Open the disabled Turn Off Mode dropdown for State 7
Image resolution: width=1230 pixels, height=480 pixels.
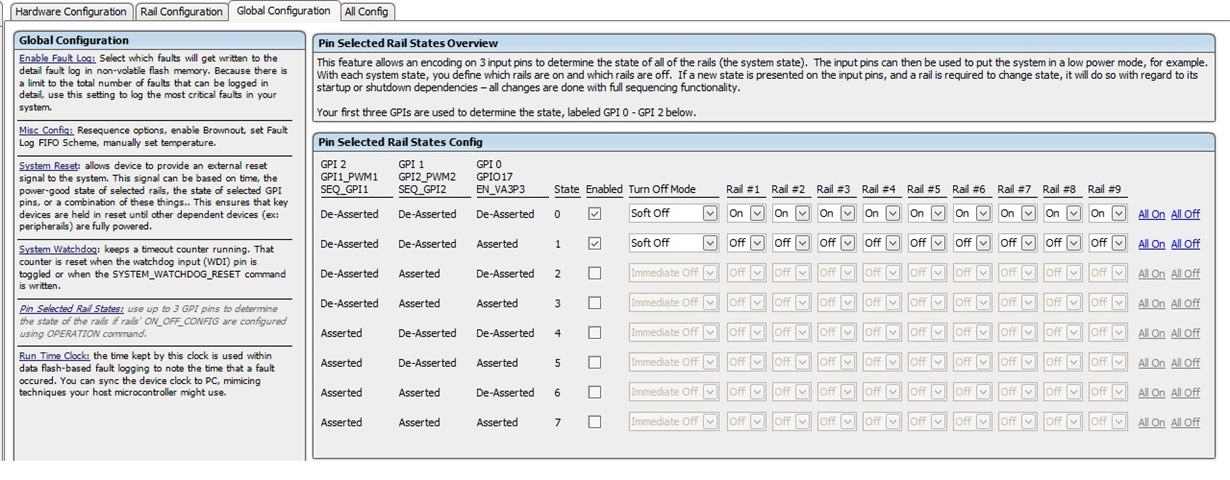click(673, 422)
